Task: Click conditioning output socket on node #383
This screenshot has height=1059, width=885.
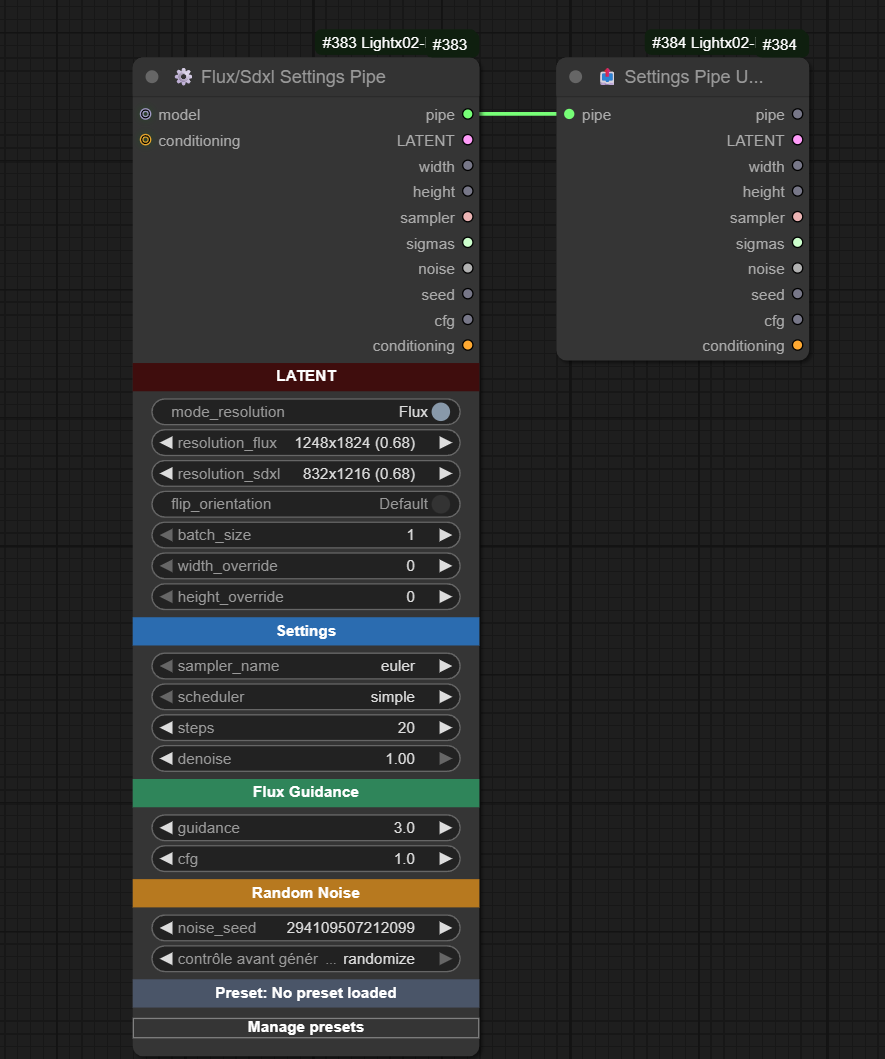Action: pos(467,345)
